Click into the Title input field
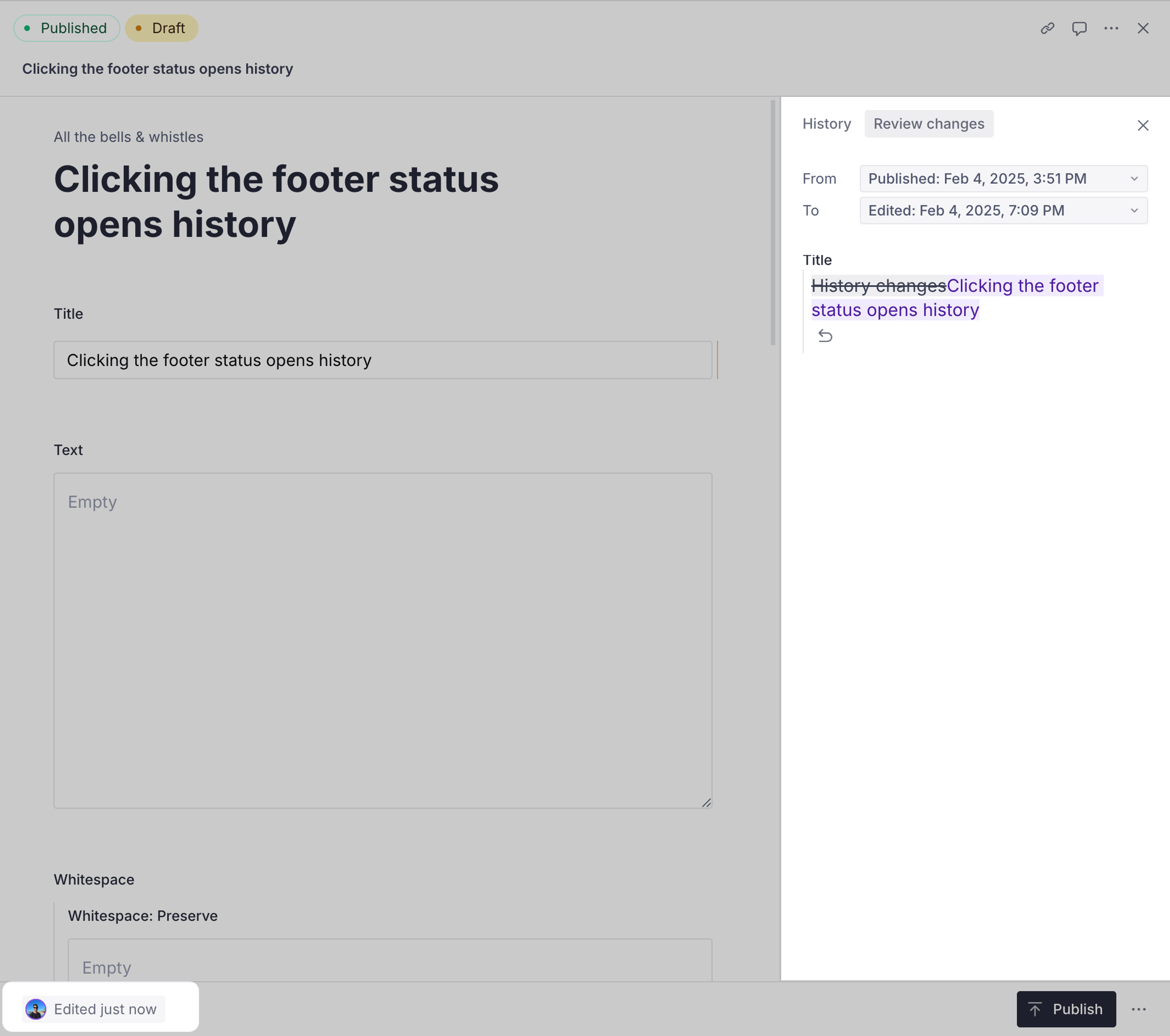Screen dimensions: 1170x1036 (x=382, y=360)
